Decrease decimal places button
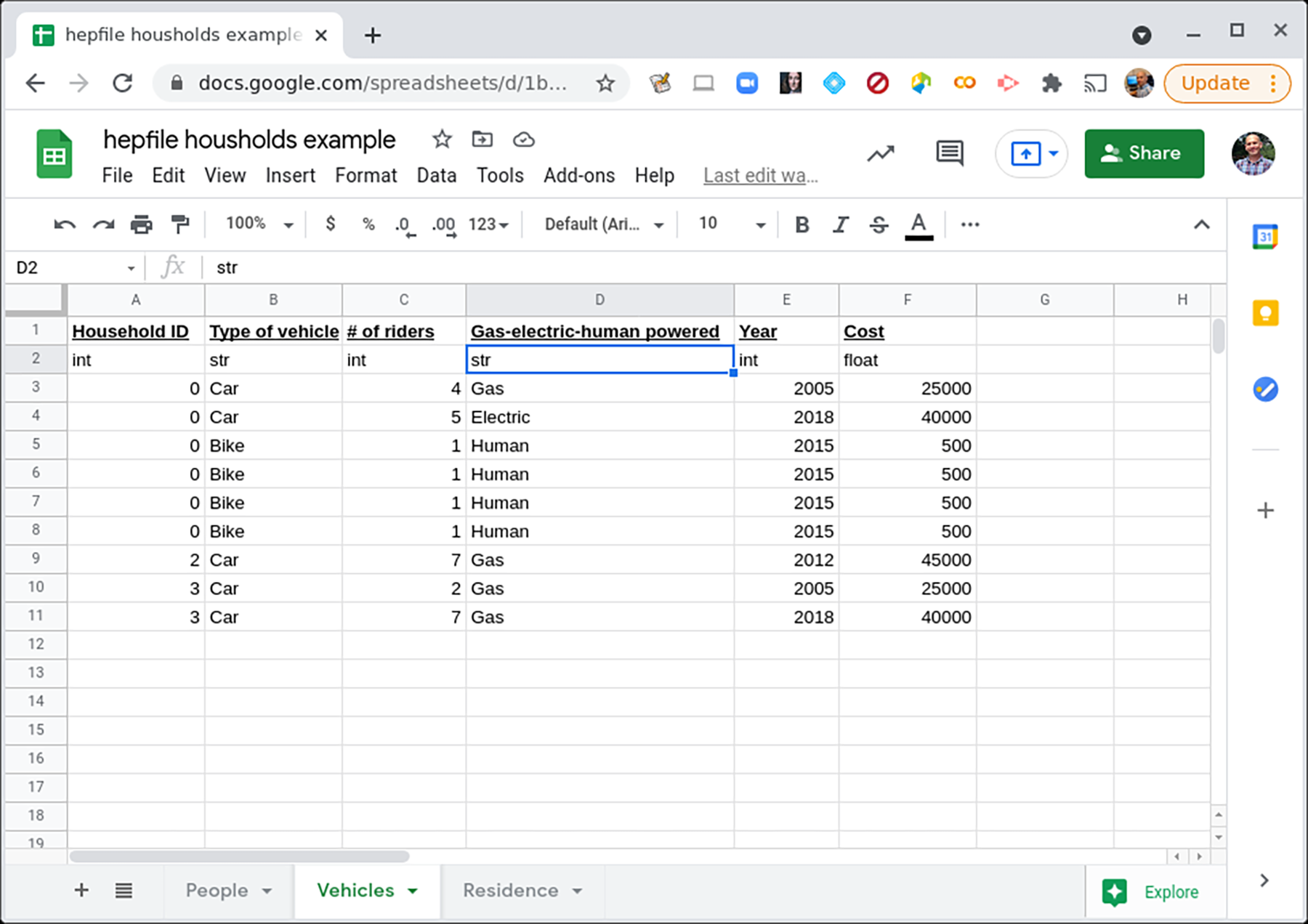 pyautogui.click(x=404, y=225)
